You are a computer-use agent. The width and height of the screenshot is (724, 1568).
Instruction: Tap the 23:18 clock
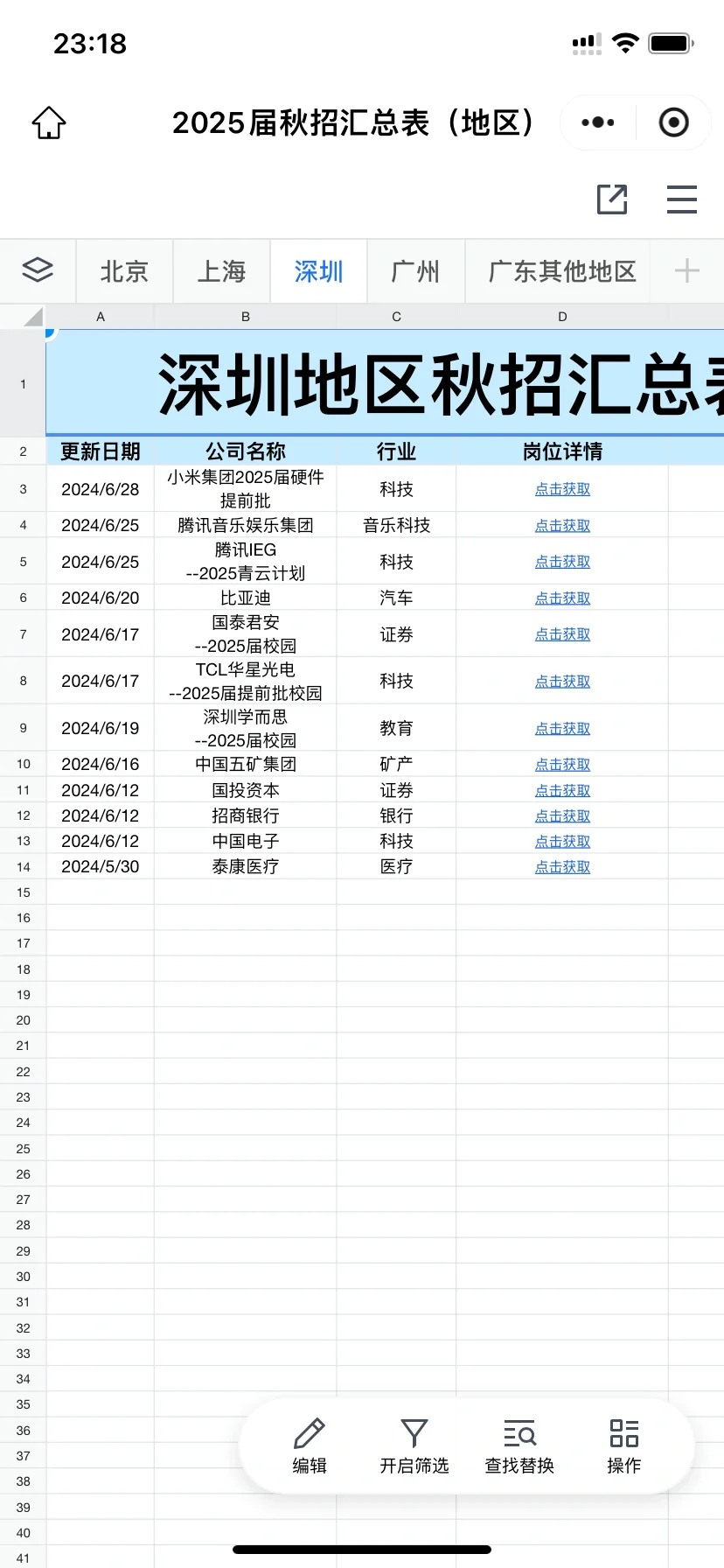pos(90,43)
